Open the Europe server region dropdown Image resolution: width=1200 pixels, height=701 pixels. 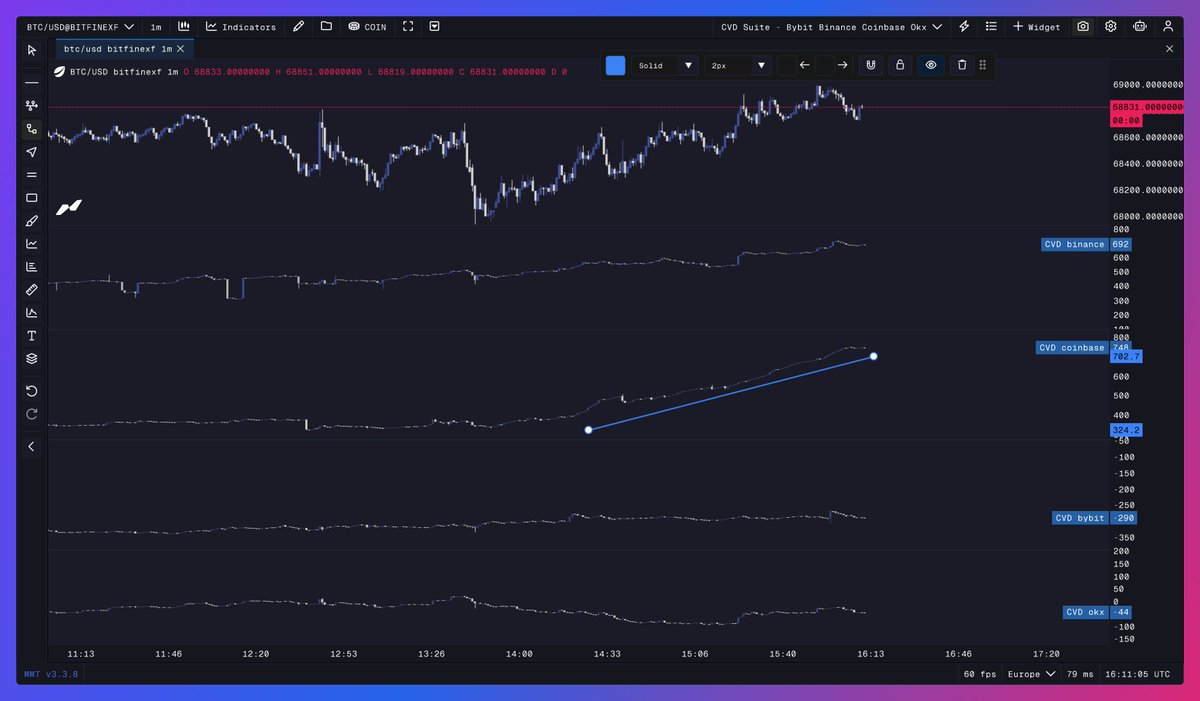pos(1032,674)
